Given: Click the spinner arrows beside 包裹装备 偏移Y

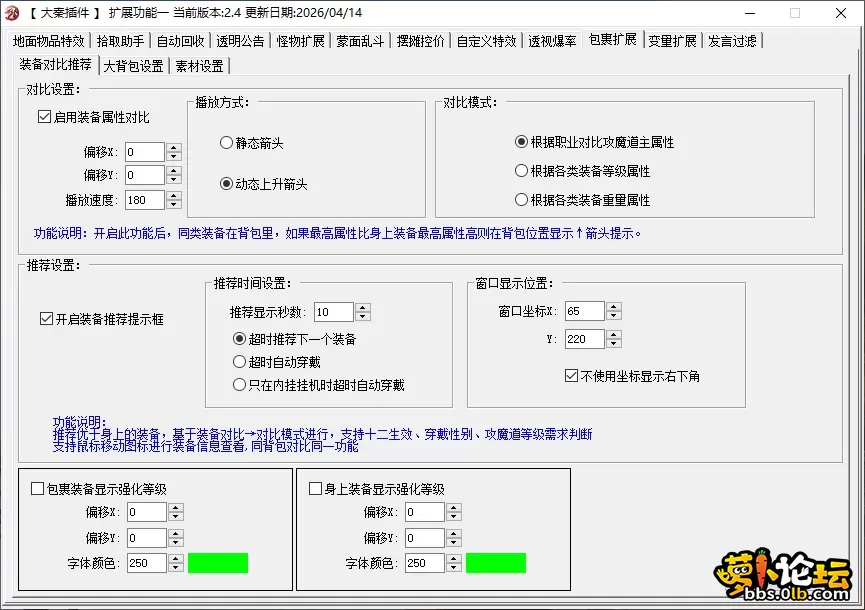Looking at the screenshot, I should [175, 538].
